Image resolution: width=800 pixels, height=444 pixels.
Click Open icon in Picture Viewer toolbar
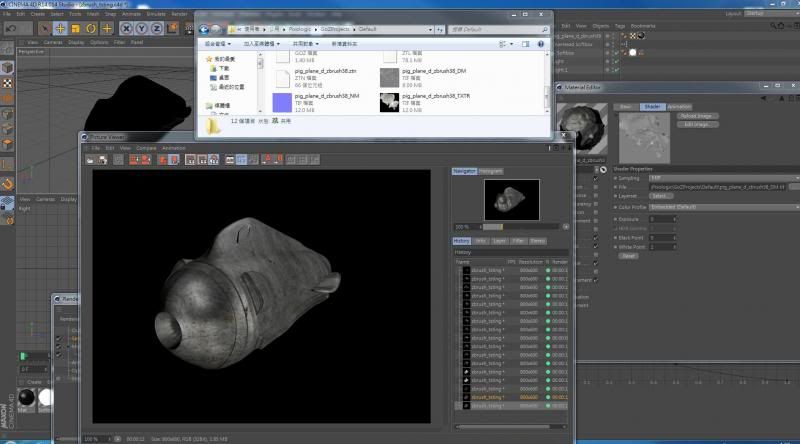pyautogui.click(x=90, y=159)
